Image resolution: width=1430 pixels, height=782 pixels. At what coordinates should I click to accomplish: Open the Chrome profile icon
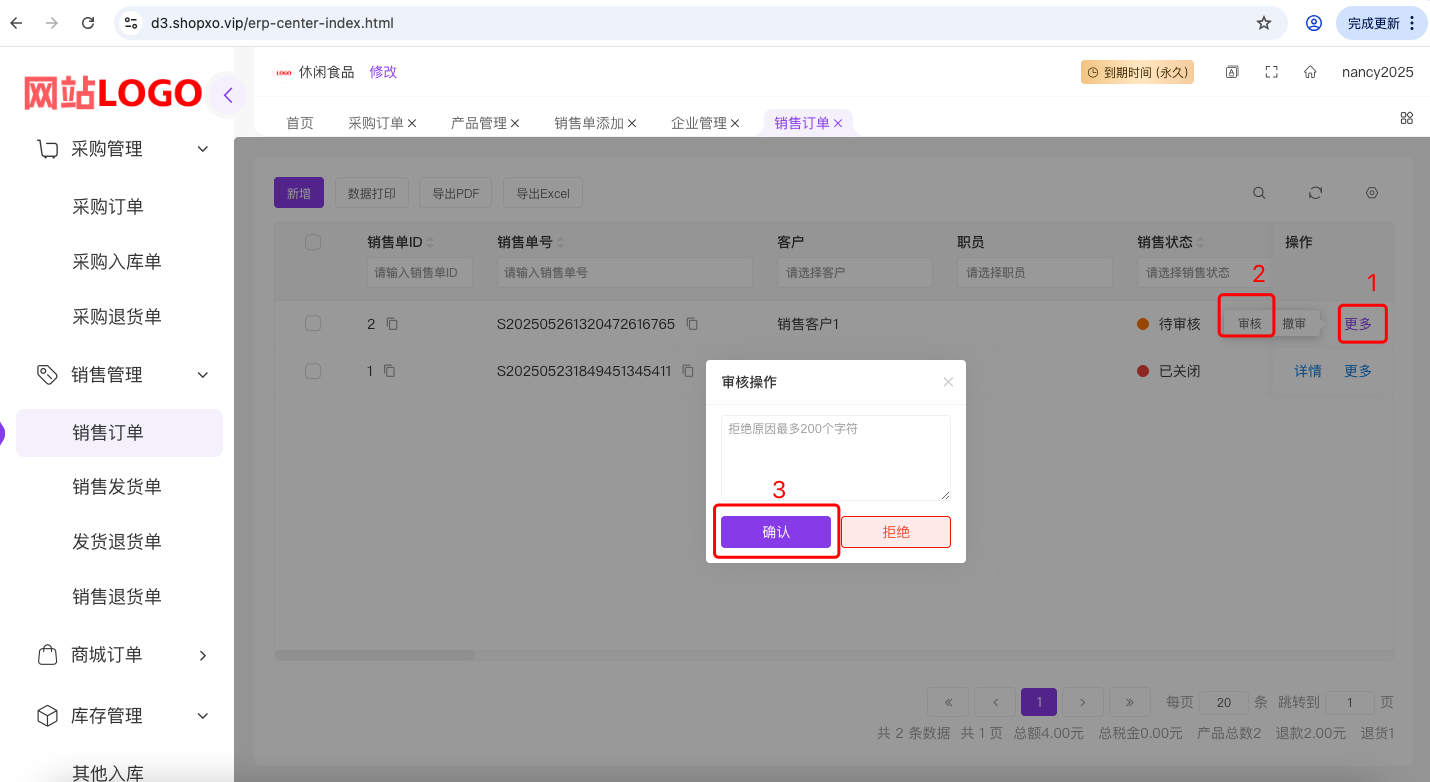pyautogui.click(x=1314, y=23)
